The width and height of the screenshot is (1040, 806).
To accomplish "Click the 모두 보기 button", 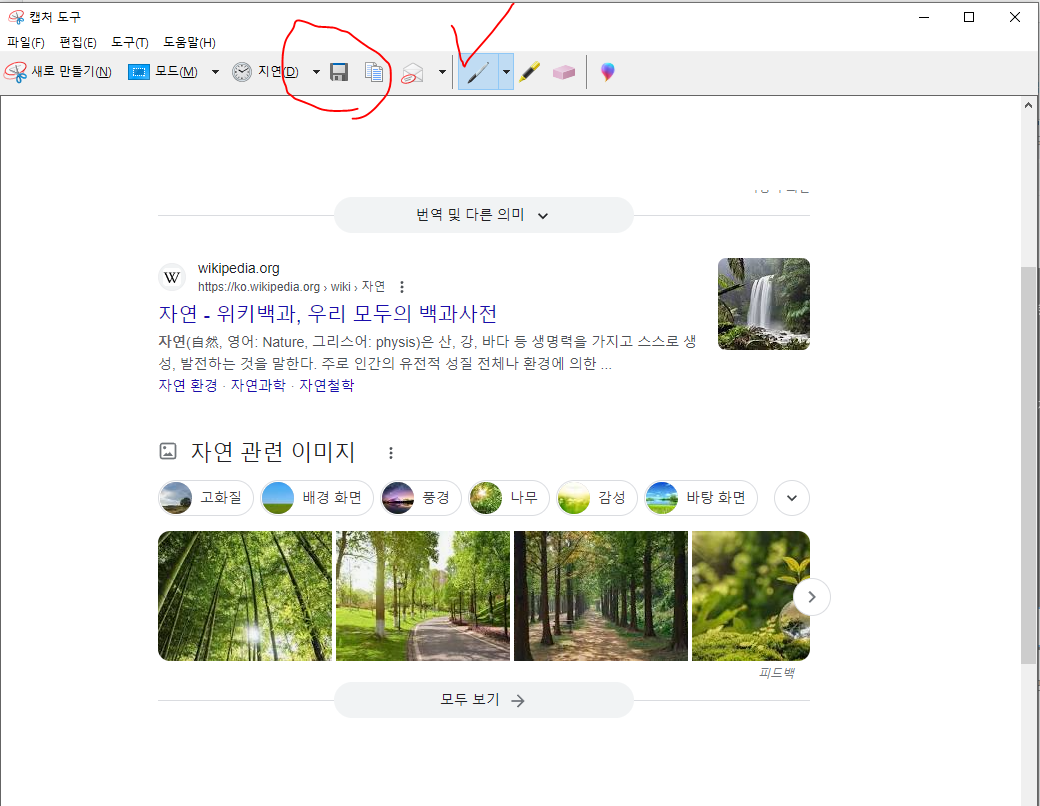I will [x=483, y=699].
